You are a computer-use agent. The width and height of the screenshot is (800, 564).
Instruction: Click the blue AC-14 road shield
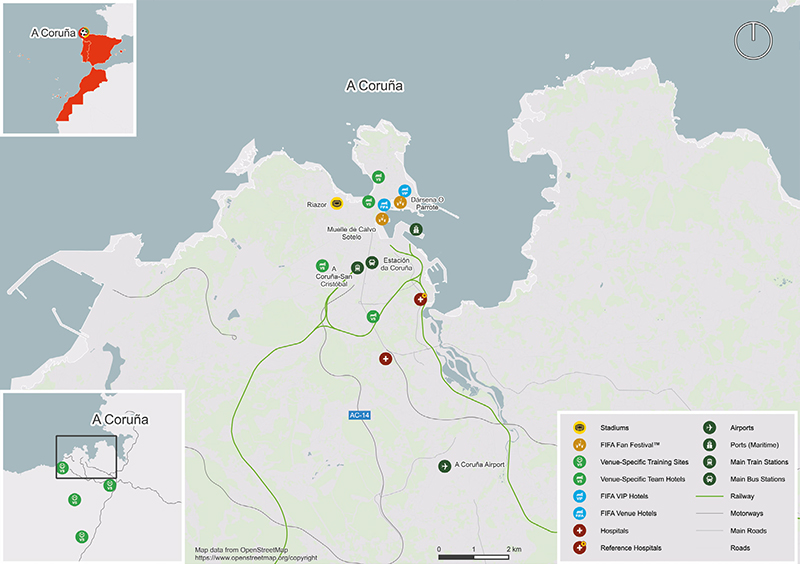point(360,415)
